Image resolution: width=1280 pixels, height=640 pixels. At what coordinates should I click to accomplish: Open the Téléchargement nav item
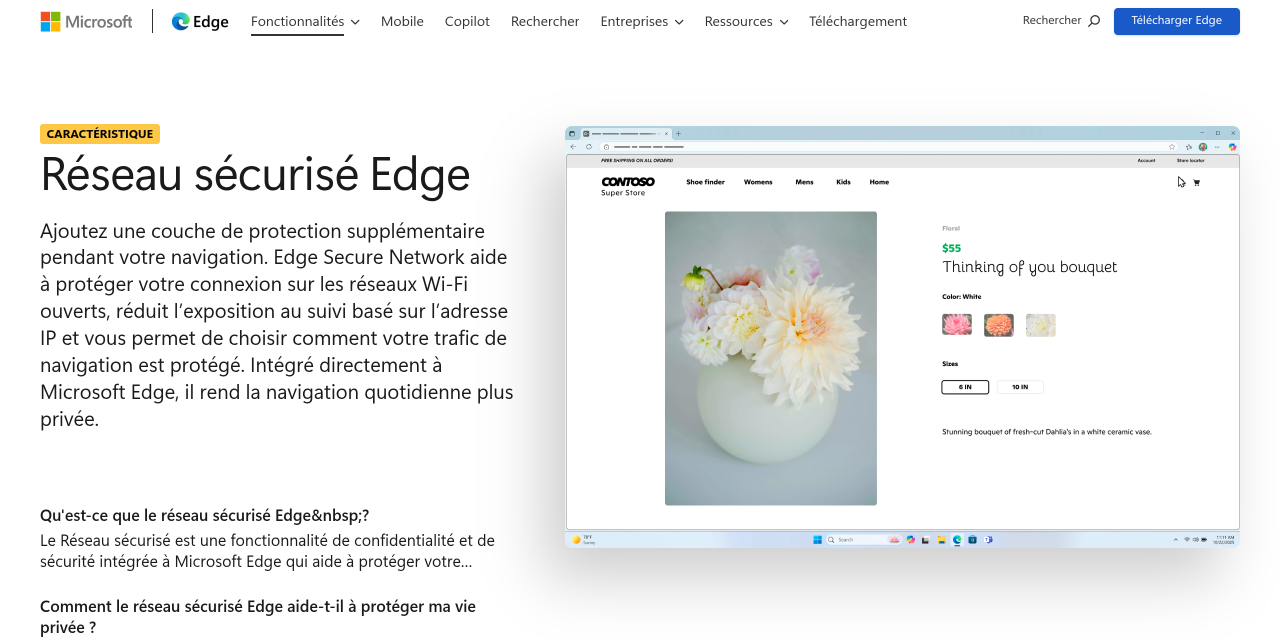click(x=858, y=21)
